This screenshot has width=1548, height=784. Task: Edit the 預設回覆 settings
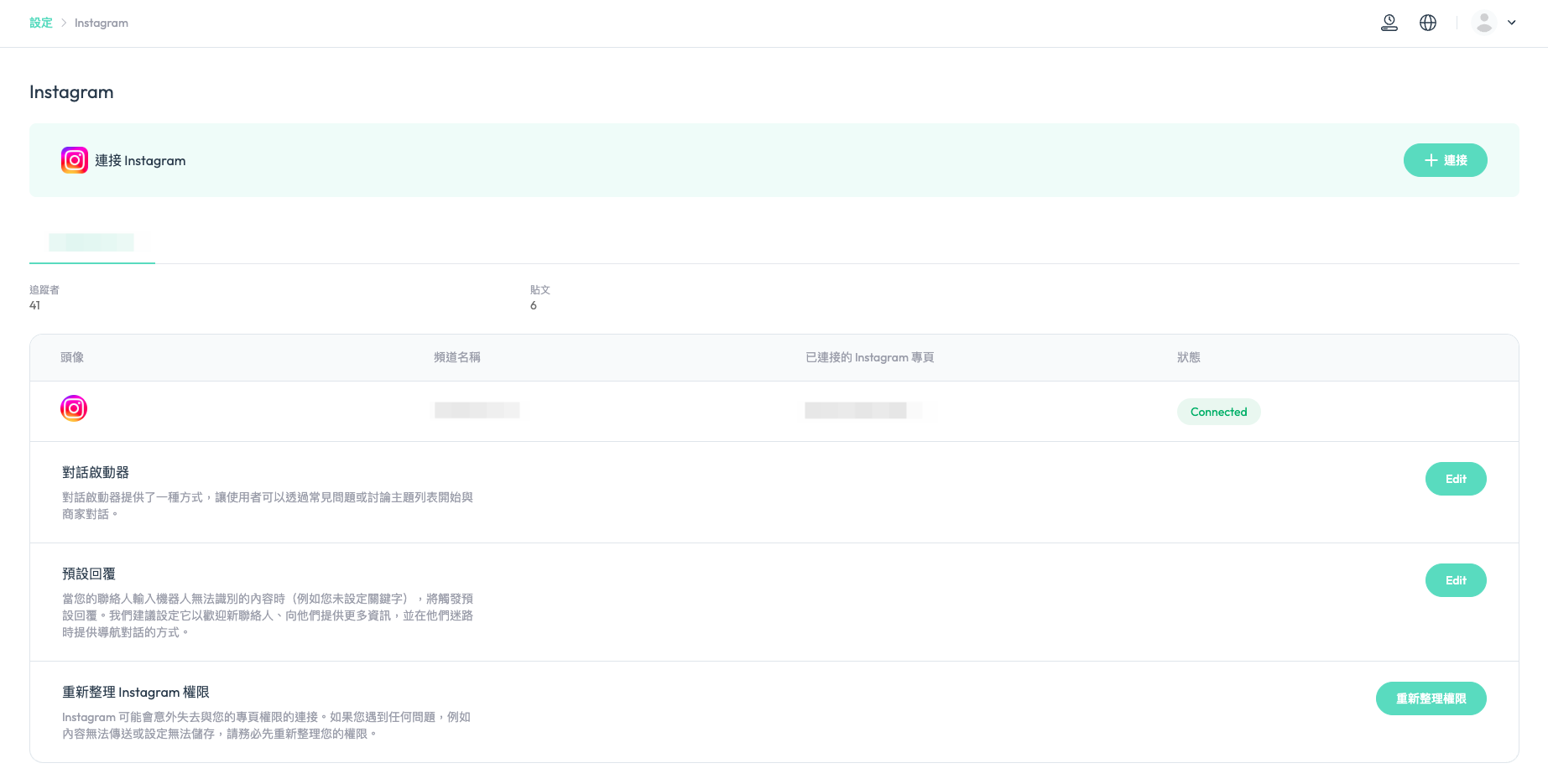coord(1456,580)
